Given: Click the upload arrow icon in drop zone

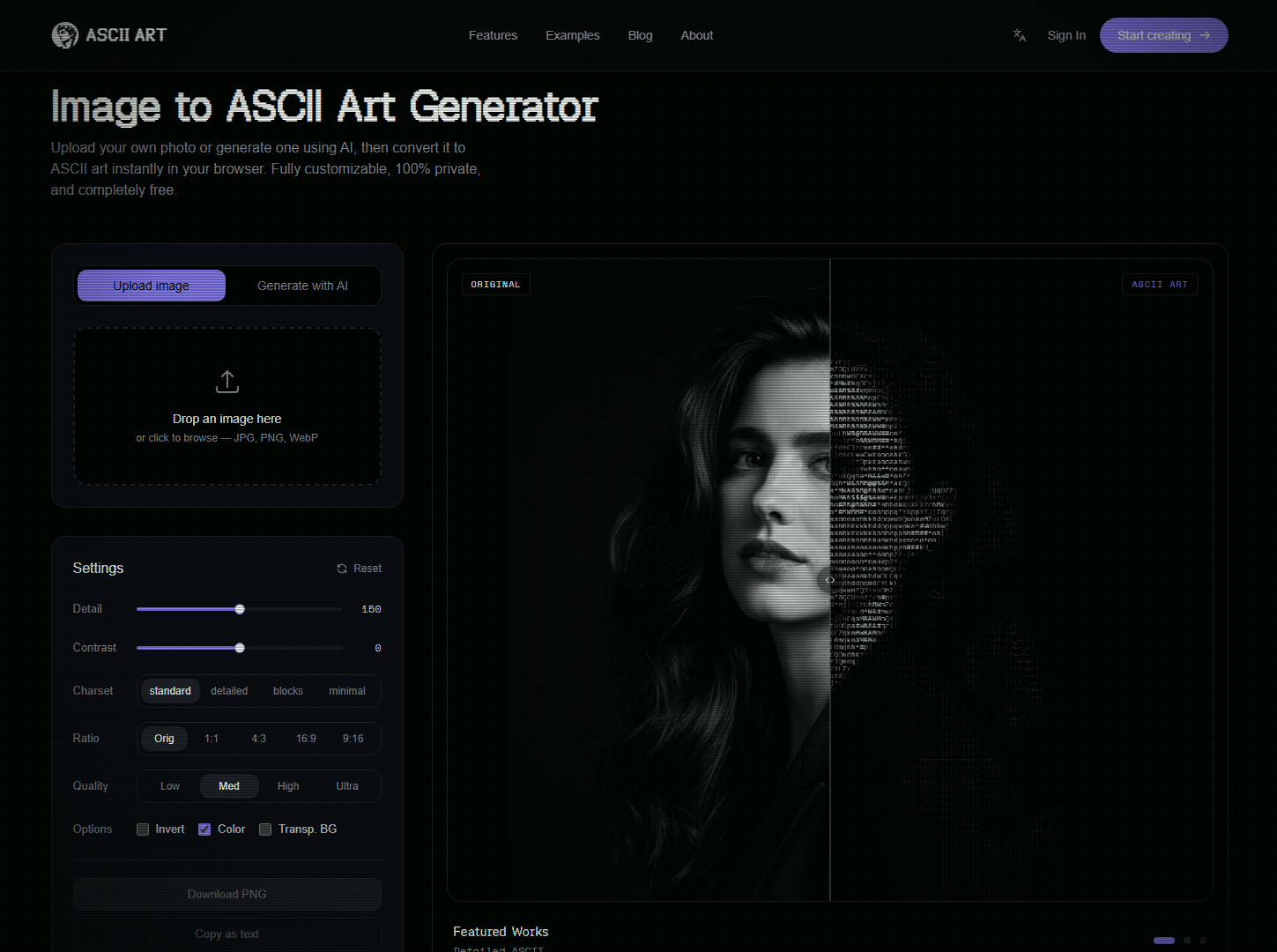Looking at the screenshot, I should coord(227,382).
